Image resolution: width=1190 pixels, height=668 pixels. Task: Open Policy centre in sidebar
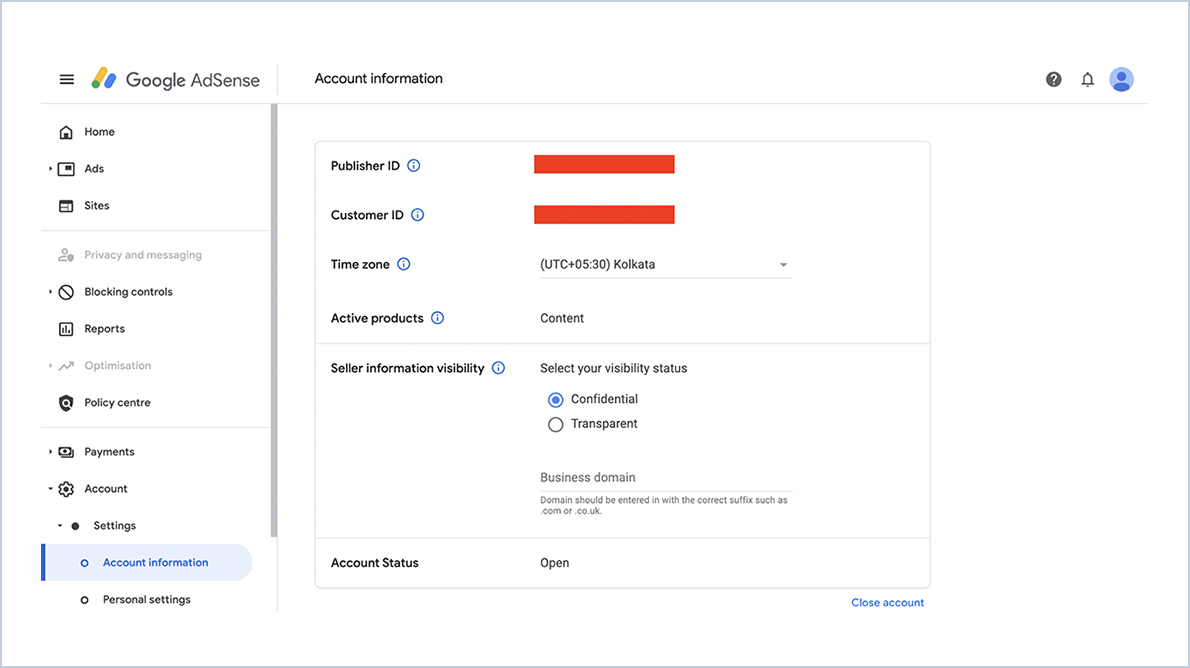pyautogui.click(x=117, y=402)
